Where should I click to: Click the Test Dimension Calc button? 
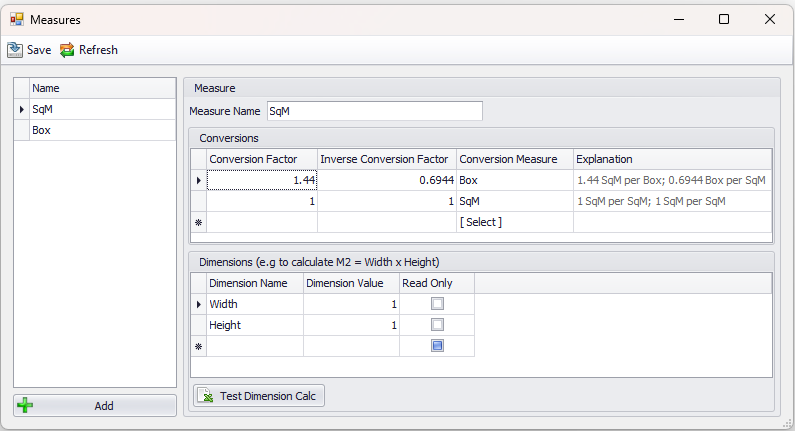(259, 396)
